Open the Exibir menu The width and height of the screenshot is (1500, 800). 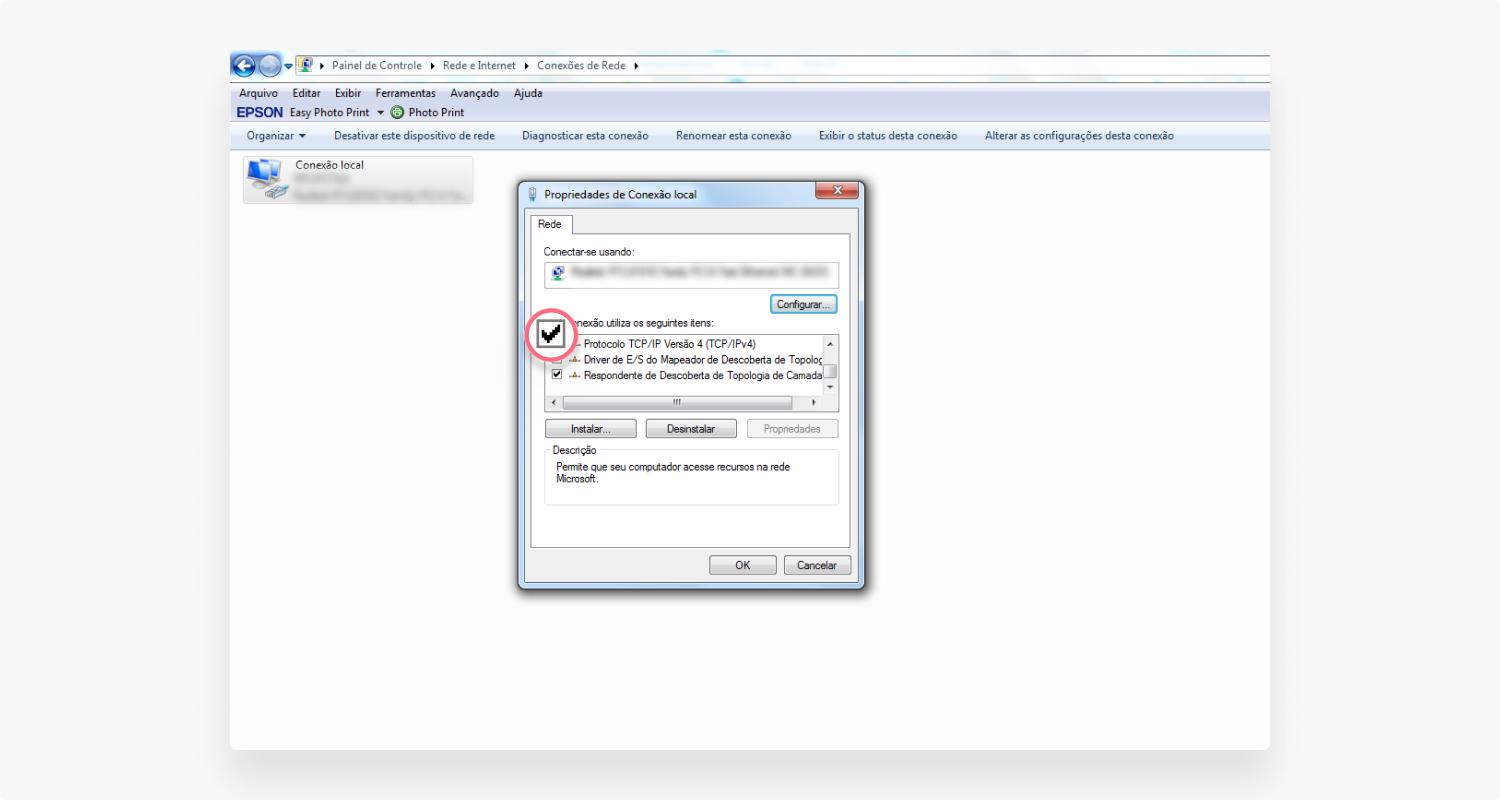[347, 93]
